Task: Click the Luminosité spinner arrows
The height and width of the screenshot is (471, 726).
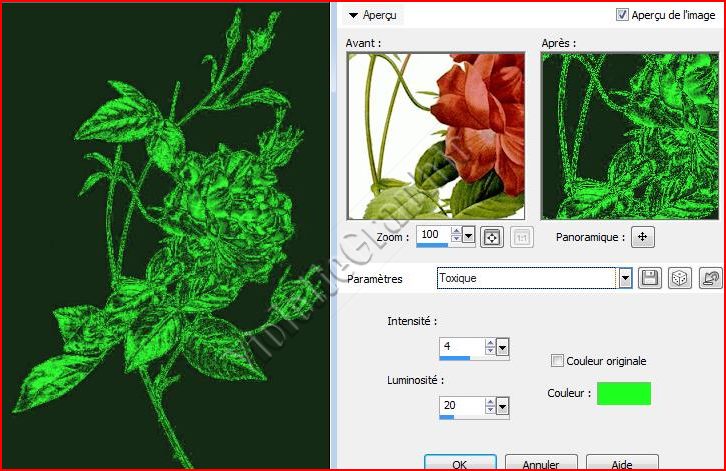Action: (x=490, y=406)
